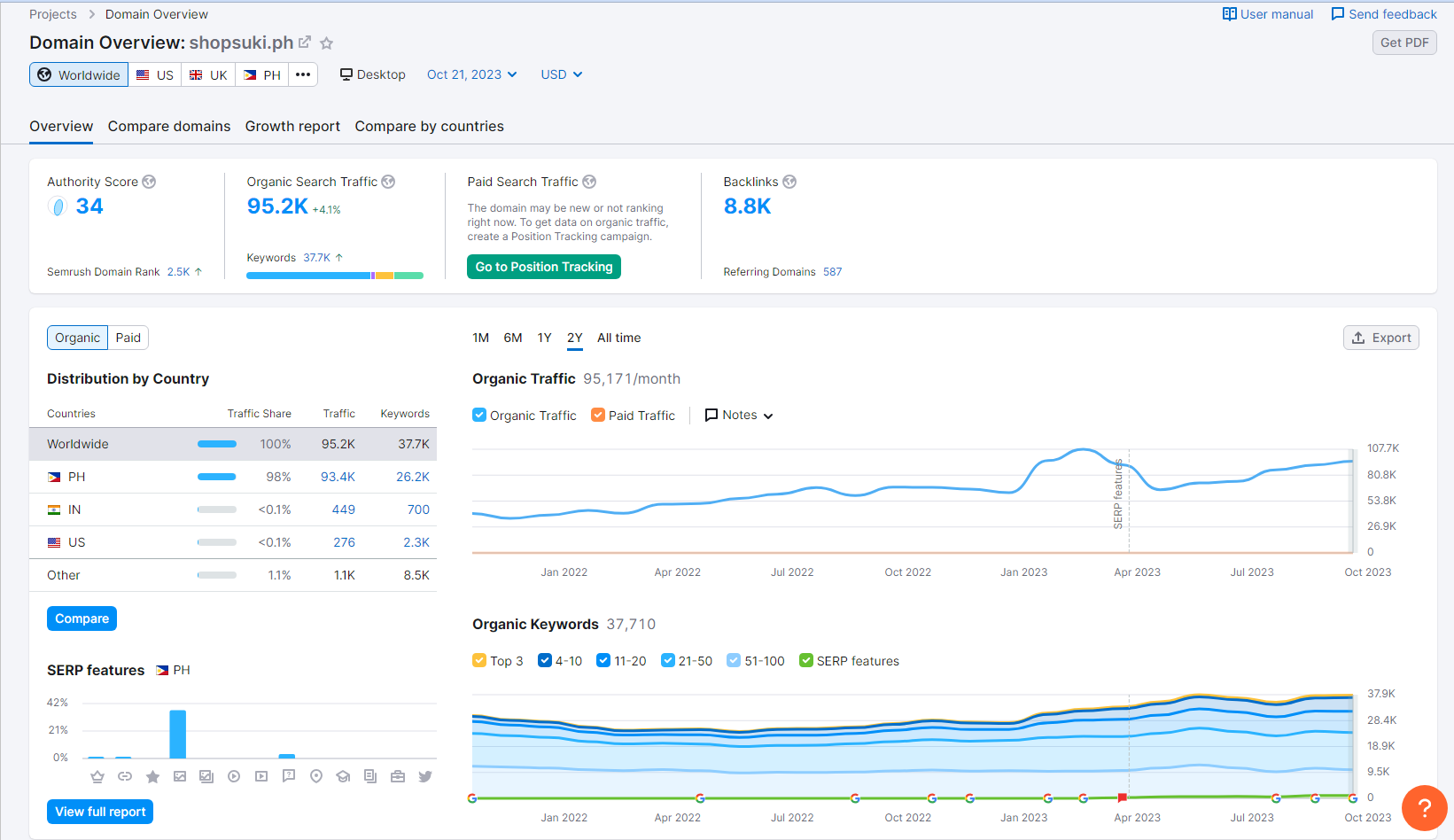Toggle the 21-50 positions checkbox
This screenshot has height=840, width=1454.
pos(668,660)
